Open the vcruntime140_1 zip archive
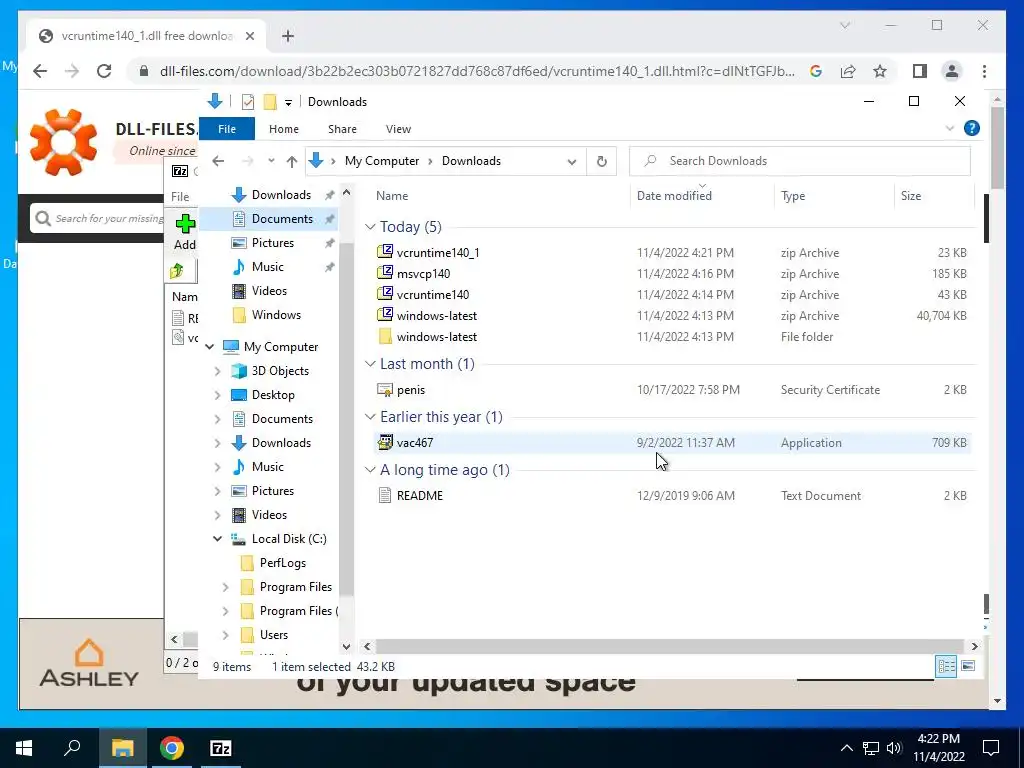Viewport: 1024px width, 768px height. [438, 253]
